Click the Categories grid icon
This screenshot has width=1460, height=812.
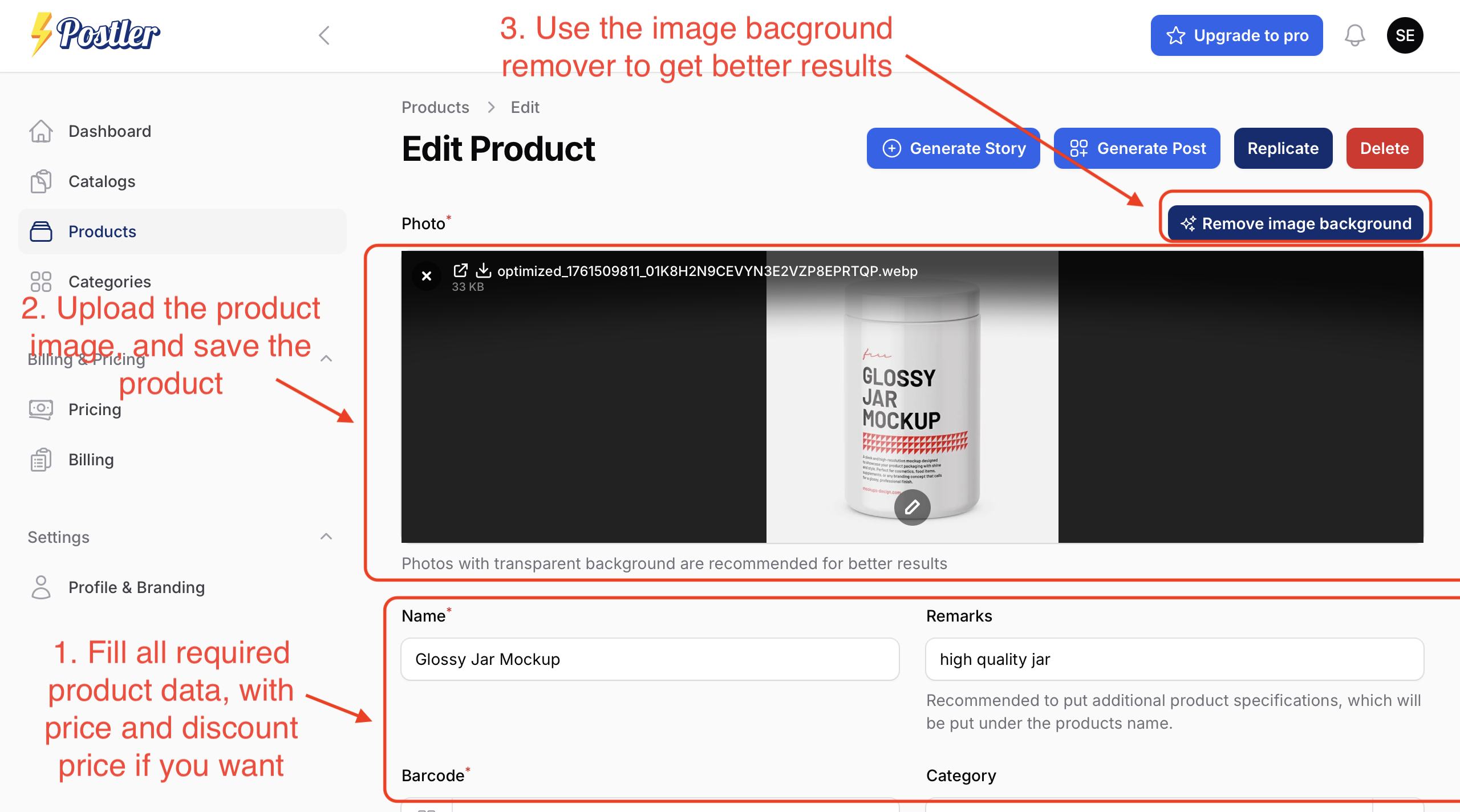[40, 281]
